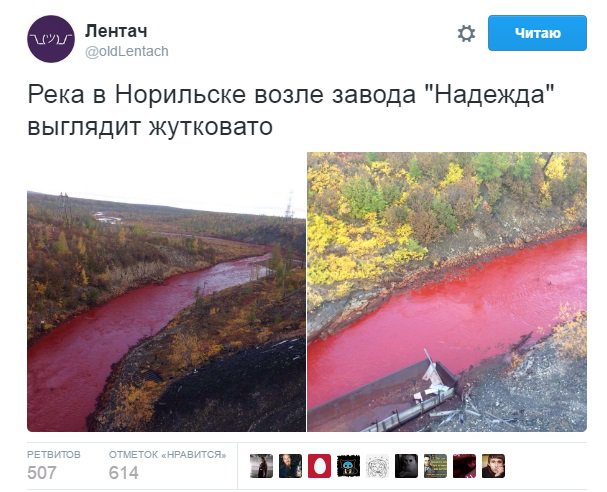The width and height of the screenshot is (607, 492).
Task: Click the red egg avatar thumbnail
Action: click(x=319, y=466)
